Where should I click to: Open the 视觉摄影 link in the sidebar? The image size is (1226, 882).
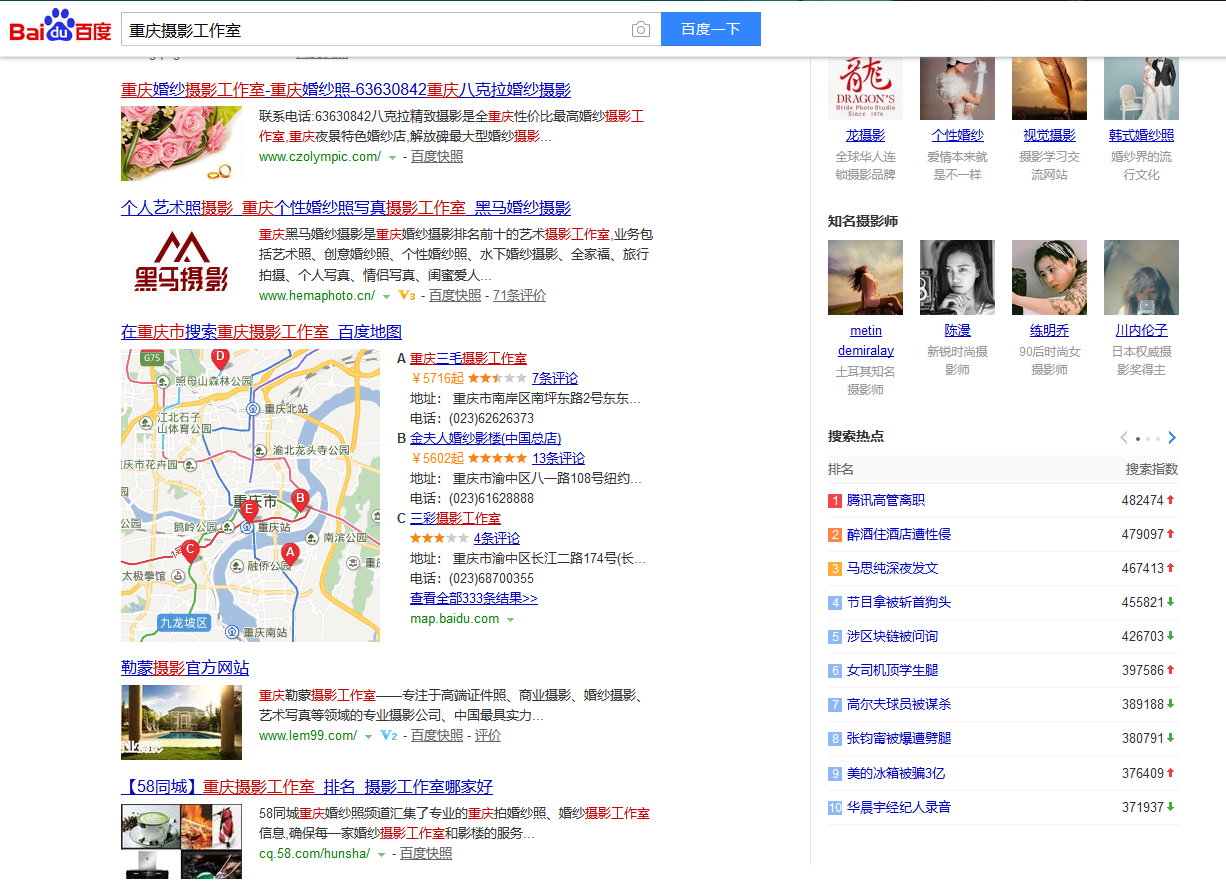tap(1049, 135)
